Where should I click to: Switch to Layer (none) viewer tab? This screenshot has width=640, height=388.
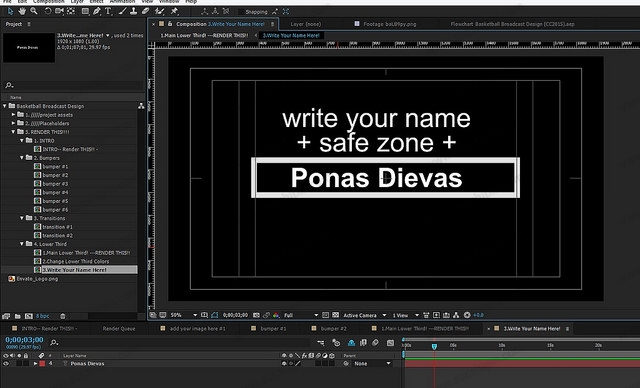[306, 24]
